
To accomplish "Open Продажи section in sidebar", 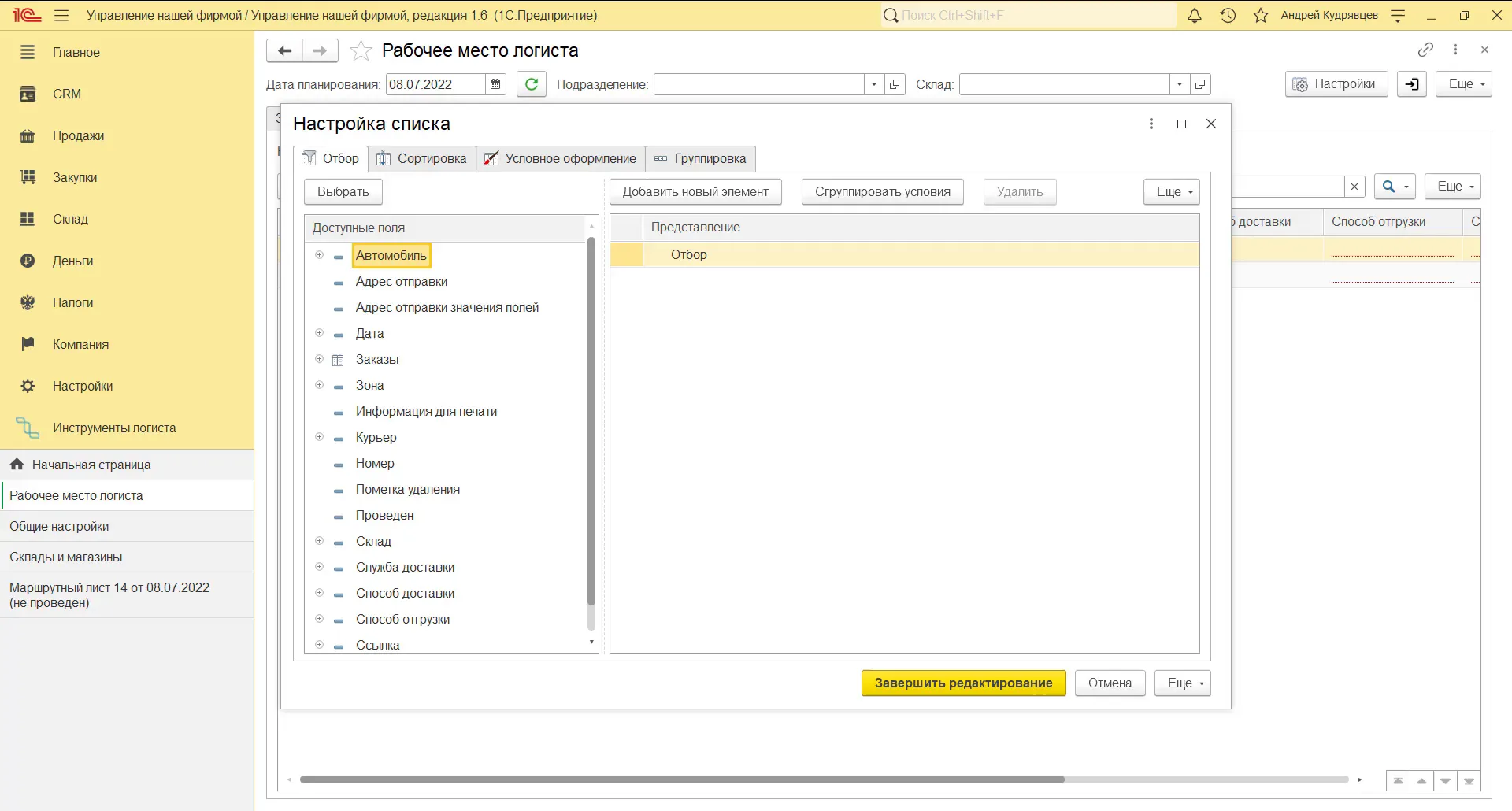I will [78, 135].
